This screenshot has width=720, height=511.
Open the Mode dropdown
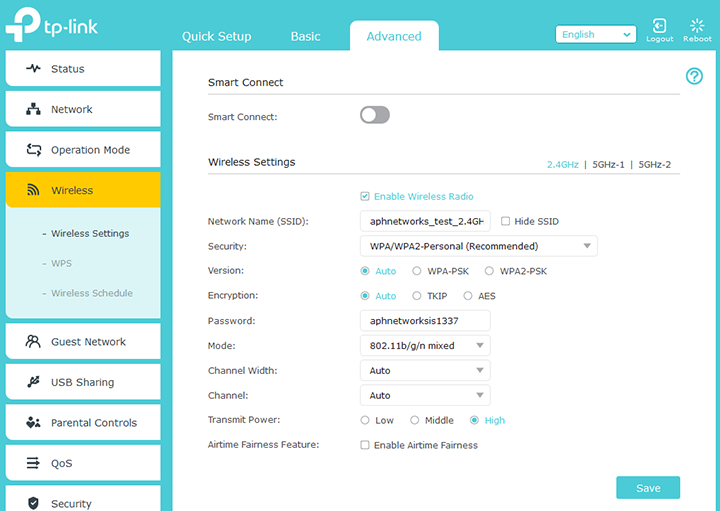tap(424, 346)
